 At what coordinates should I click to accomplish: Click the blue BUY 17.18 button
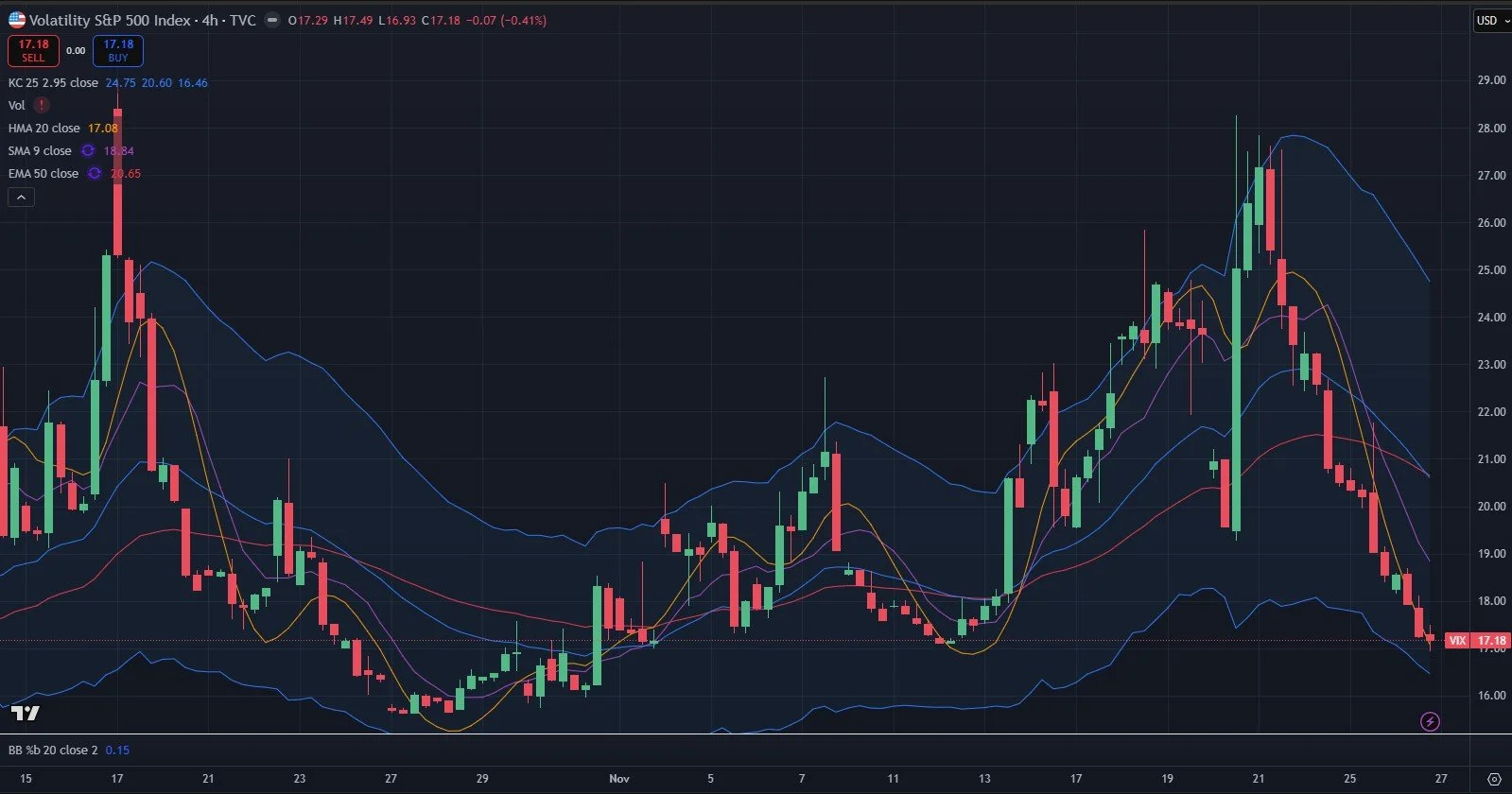[118, 51]
